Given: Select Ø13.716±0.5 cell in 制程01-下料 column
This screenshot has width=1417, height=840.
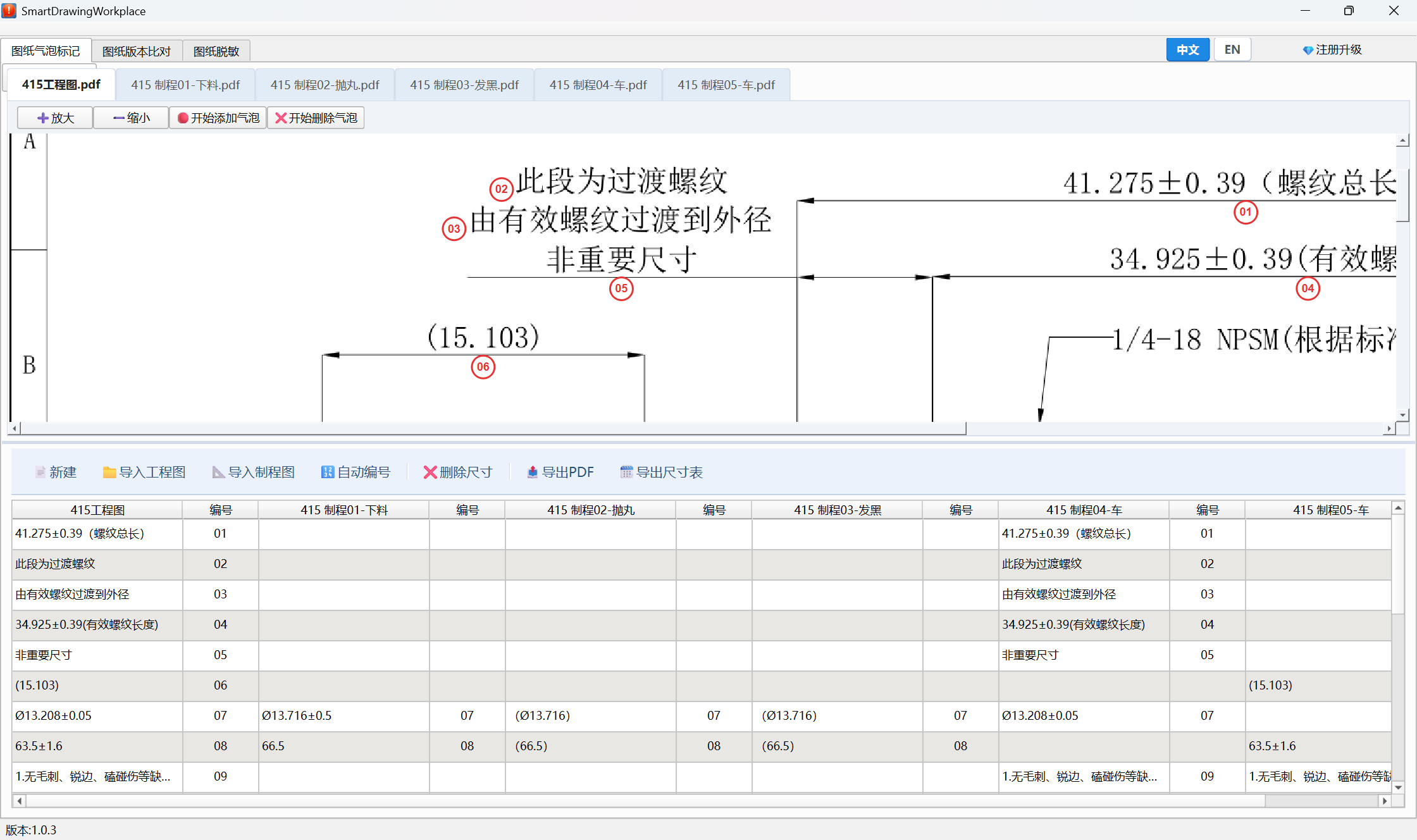Looking at the screenshot, I should pos(344,716).
